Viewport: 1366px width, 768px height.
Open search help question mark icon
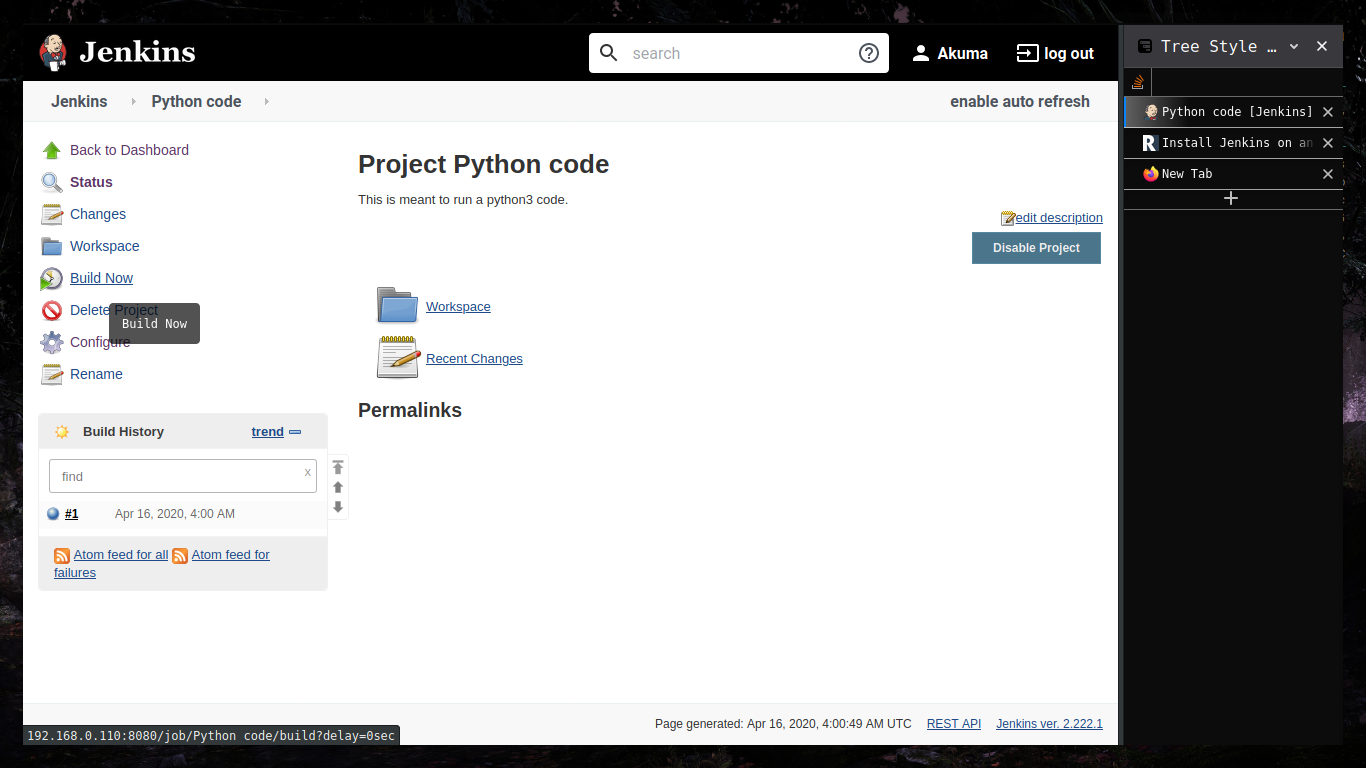[x=869, y=53]
